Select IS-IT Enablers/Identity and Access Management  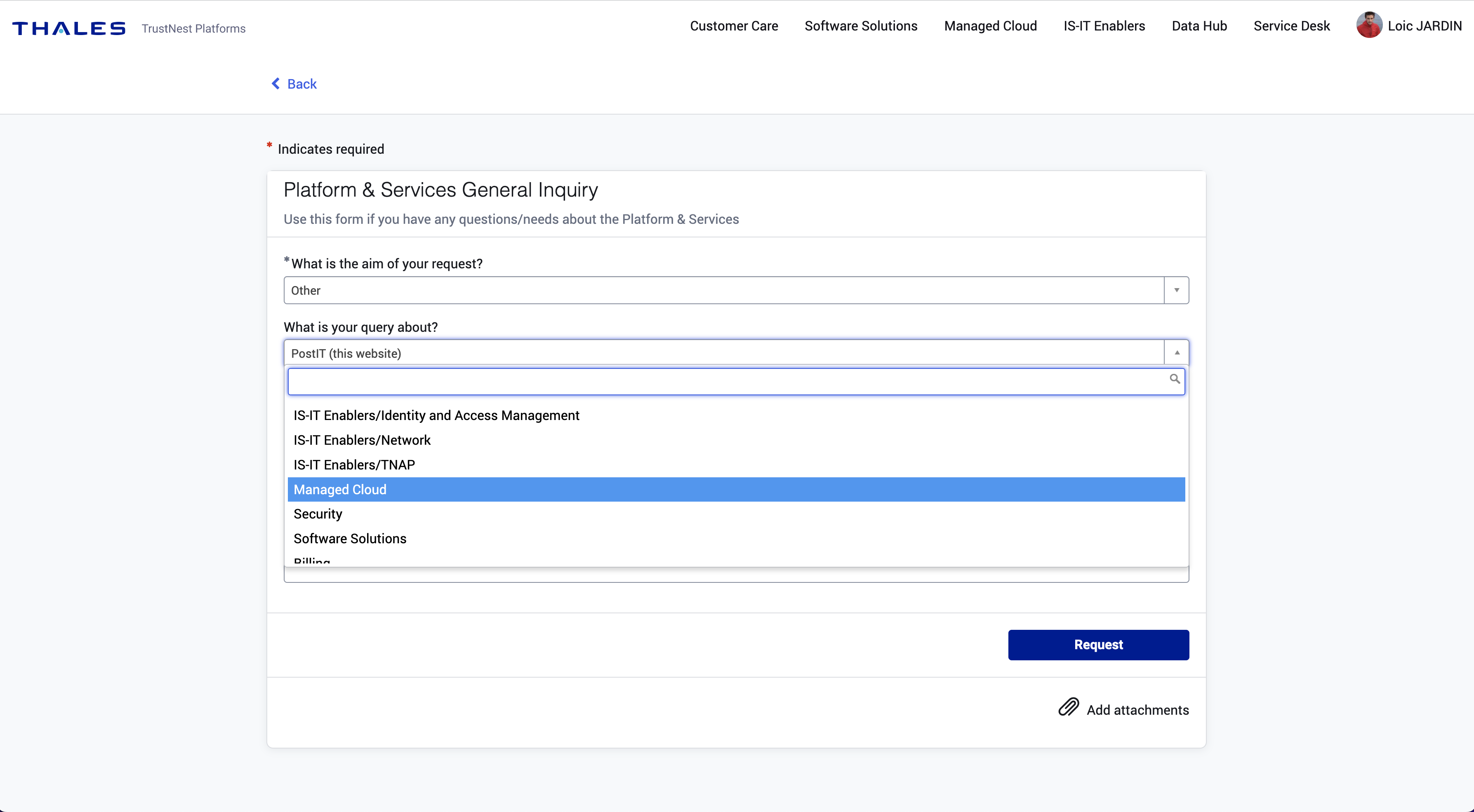point(736,416)
